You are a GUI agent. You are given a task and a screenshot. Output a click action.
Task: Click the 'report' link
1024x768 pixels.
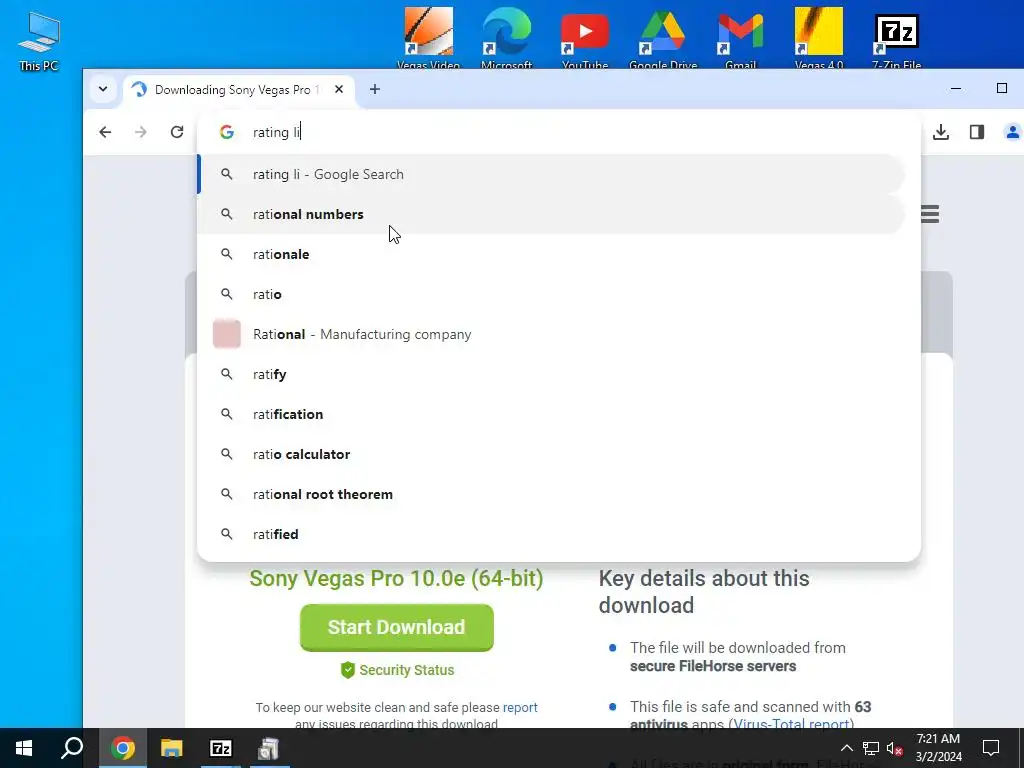pyautogui.click(x=520, y=707)
